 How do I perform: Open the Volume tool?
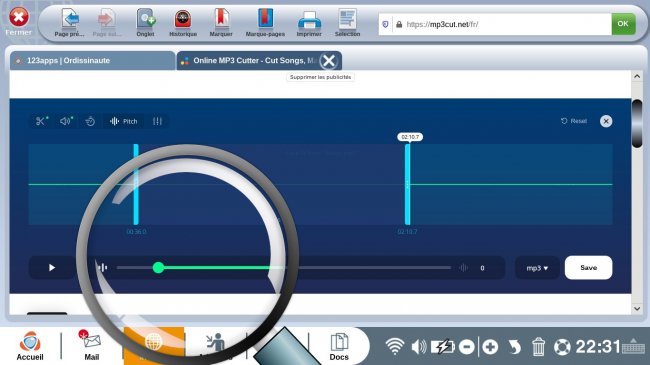(x=66, y=121)
